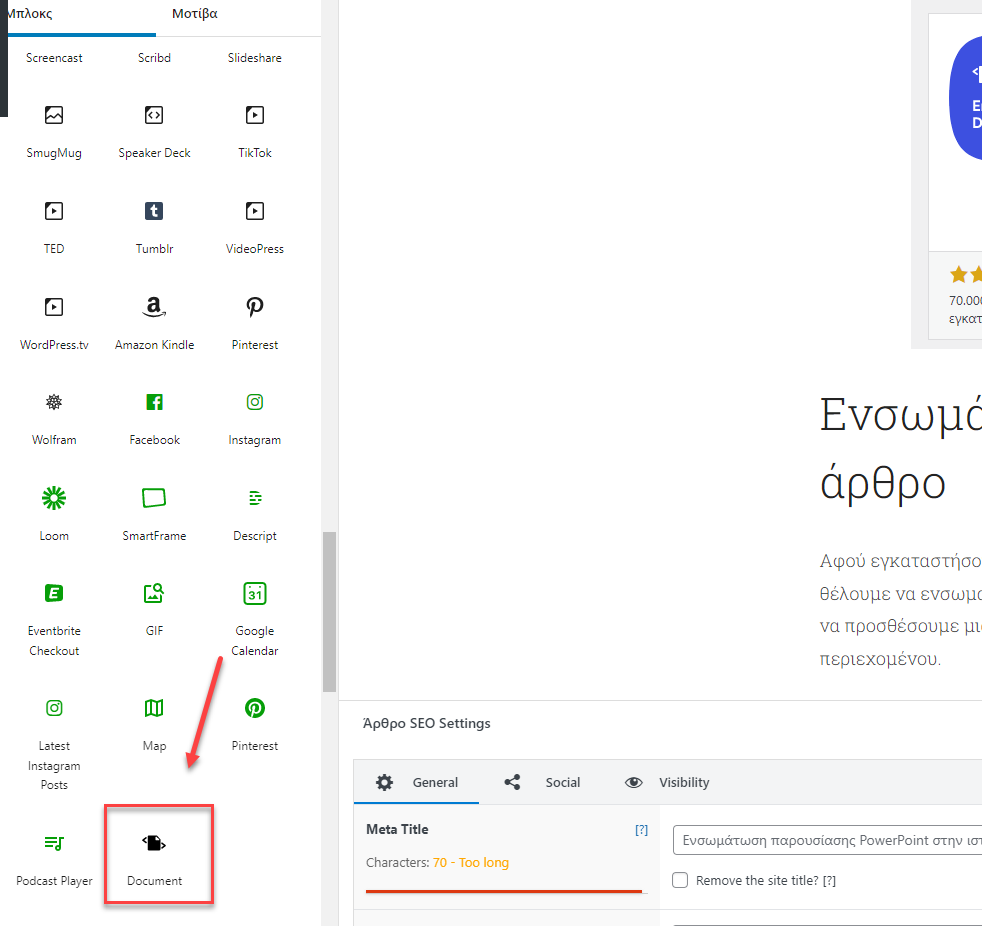Click the star rating on plugin card

965,274
